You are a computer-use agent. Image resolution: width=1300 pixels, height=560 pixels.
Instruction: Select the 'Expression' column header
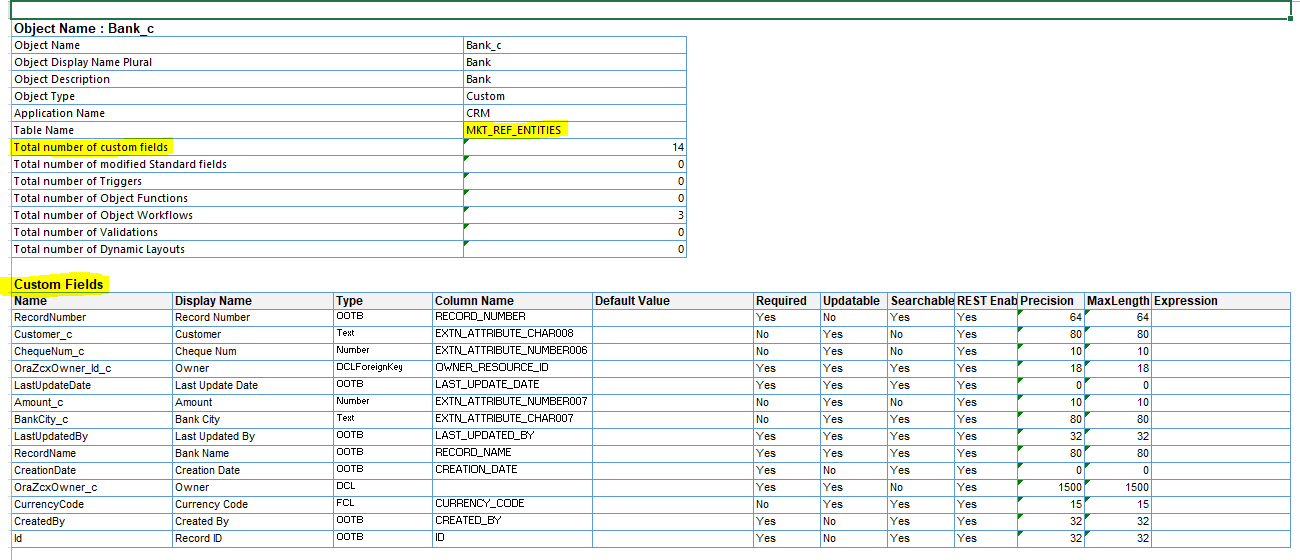[x=1221, y=301]
